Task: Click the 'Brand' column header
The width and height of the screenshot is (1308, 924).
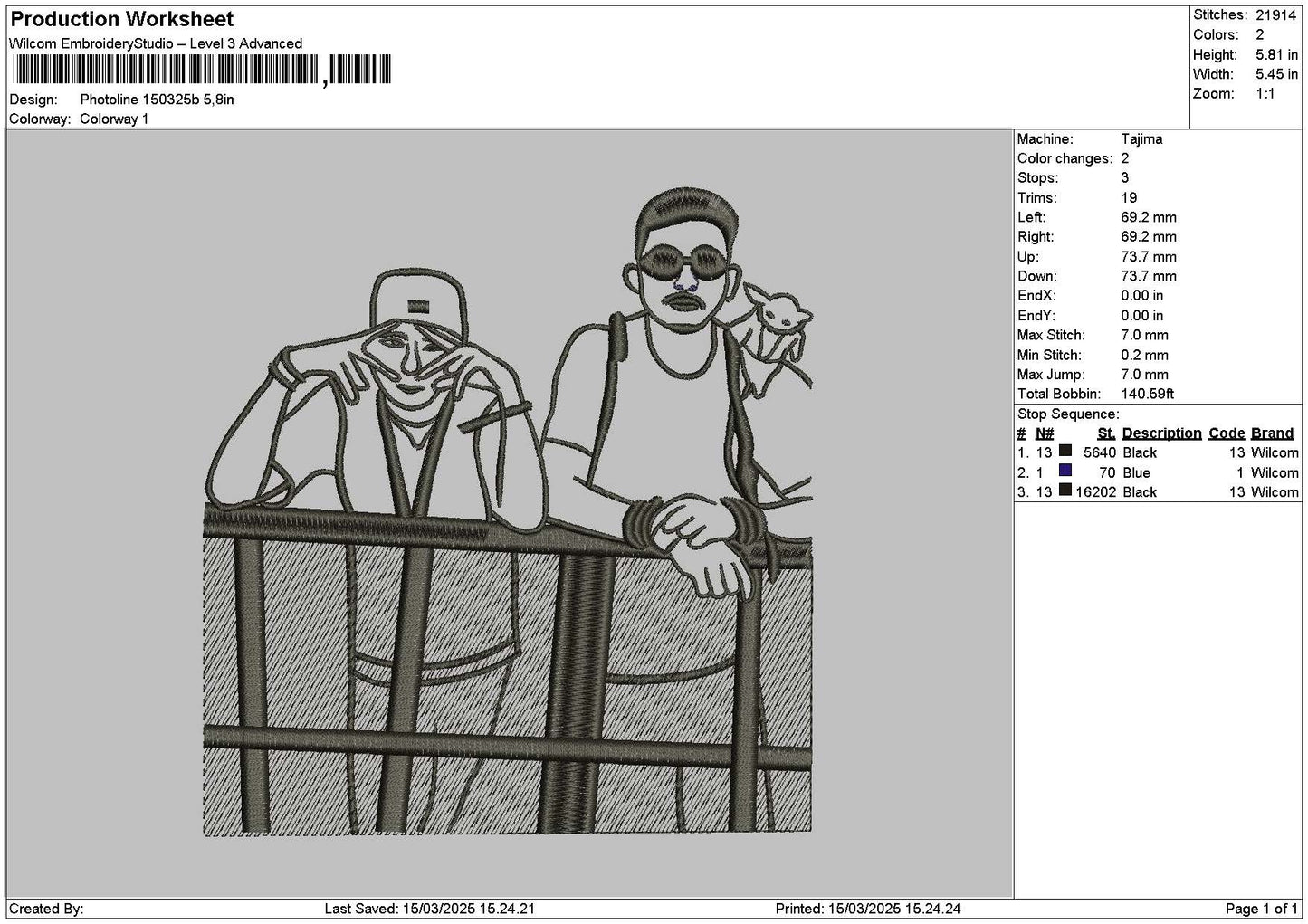Action: point(1272,433)
